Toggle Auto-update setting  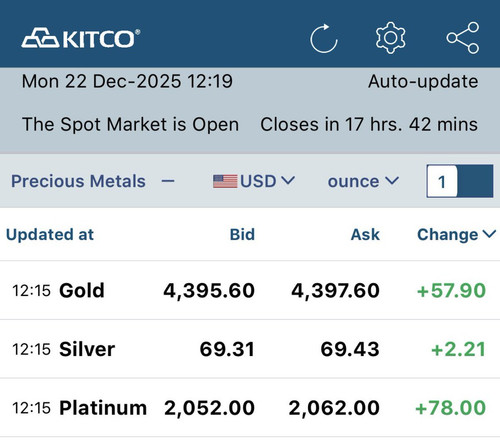tap(423, 81)
